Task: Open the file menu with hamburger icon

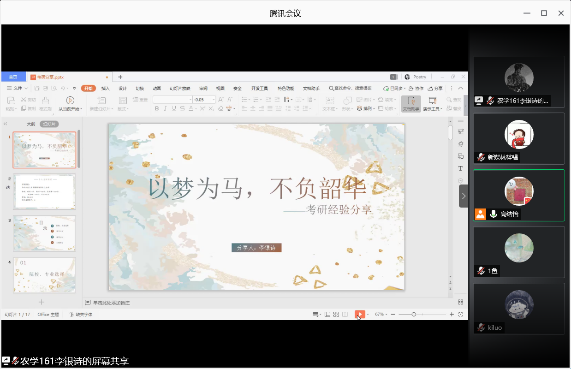Action: pos(15,88)
